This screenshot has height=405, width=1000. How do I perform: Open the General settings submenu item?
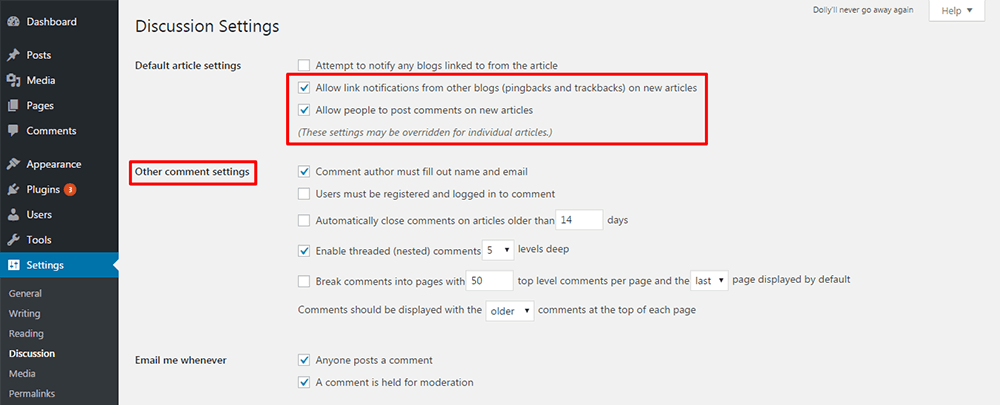tap(24, 294)
